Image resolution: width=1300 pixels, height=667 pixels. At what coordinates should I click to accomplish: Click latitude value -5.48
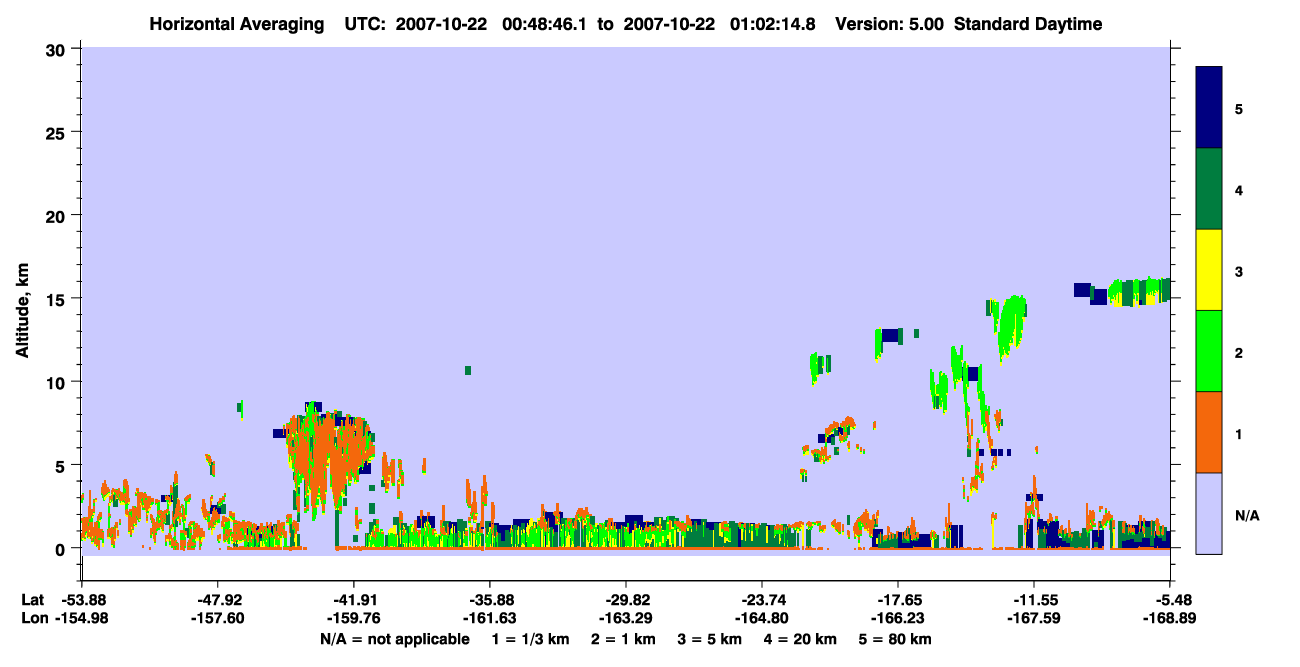1173,600
